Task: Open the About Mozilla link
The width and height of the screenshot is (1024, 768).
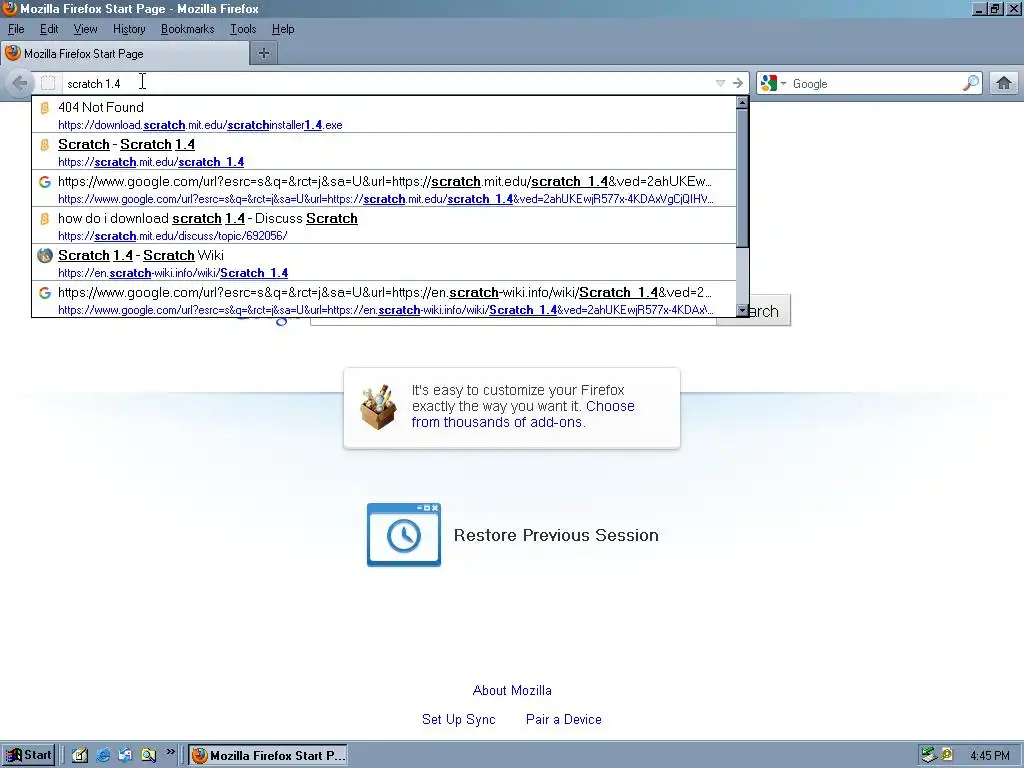Action: (x=512, y=690)
